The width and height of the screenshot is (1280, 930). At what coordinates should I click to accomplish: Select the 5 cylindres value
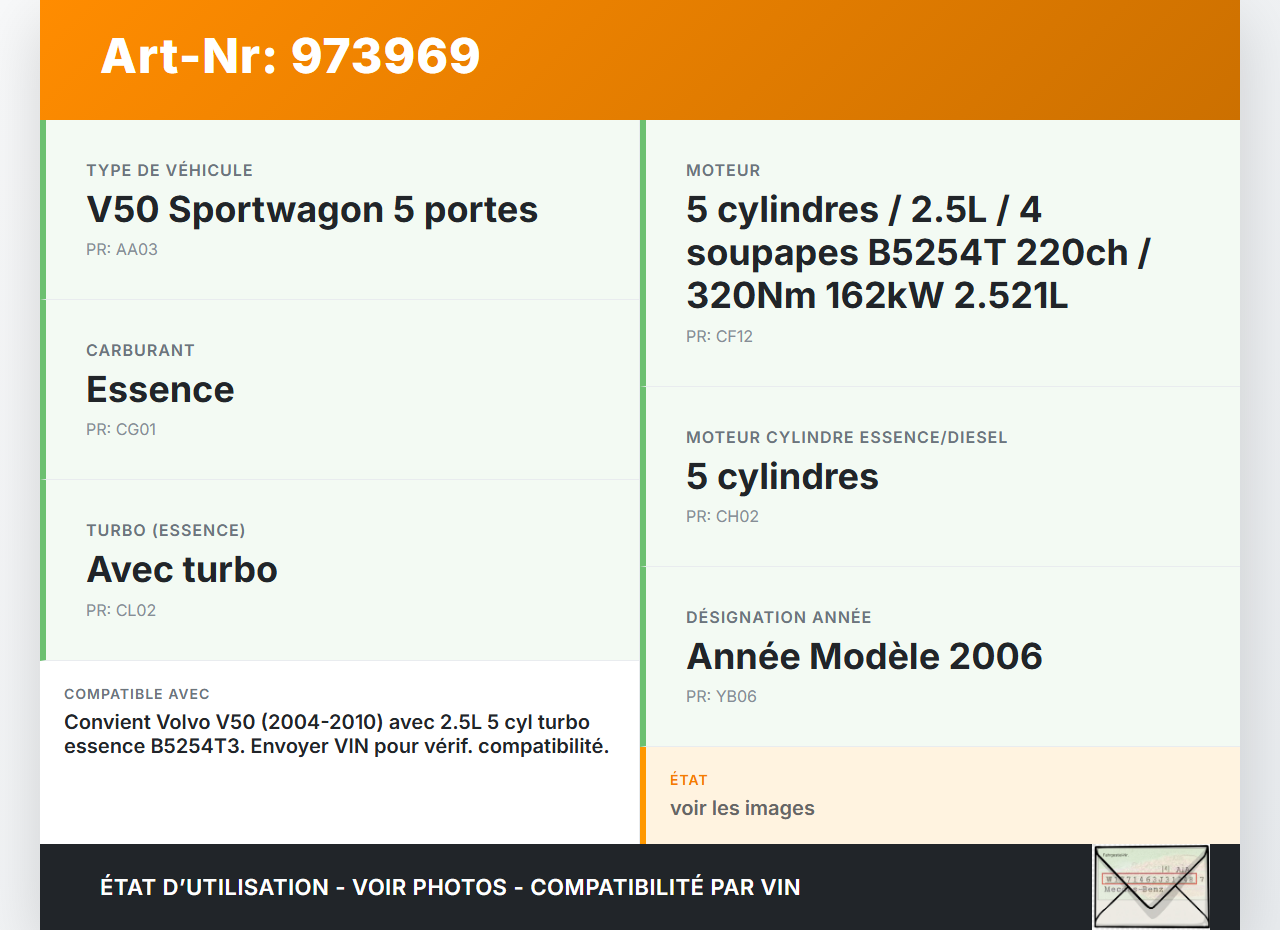(x=782, y=477)
